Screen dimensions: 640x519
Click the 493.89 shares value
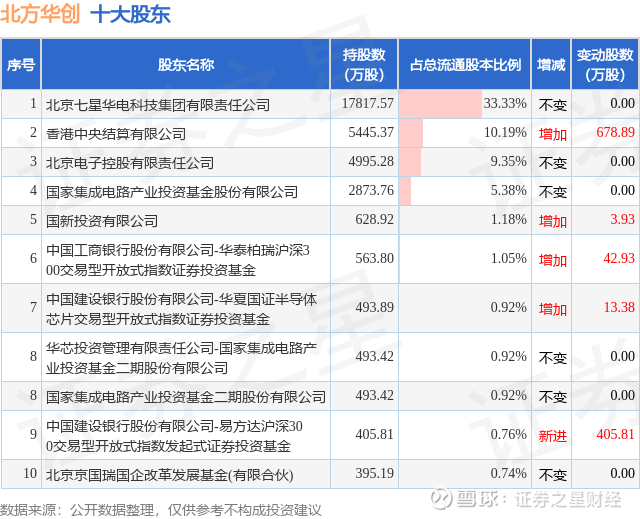point(374,307)
